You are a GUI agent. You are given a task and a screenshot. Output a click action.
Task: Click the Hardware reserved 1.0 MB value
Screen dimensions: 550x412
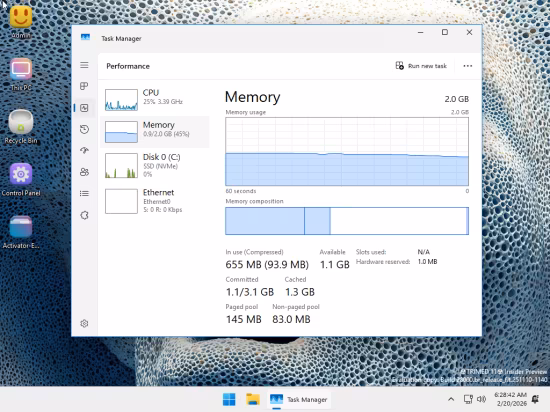(x=427, y=262)
